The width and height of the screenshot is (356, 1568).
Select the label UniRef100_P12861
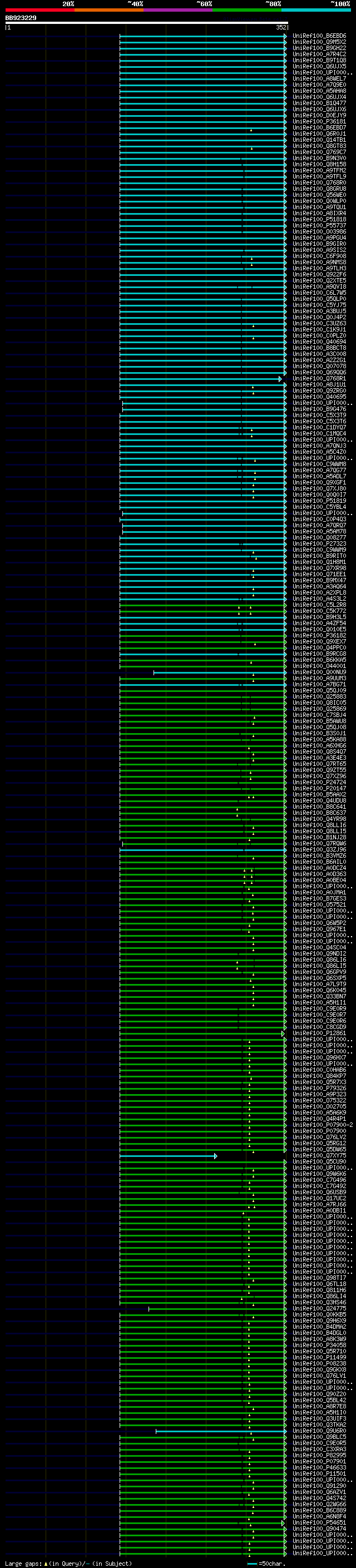319,1033
